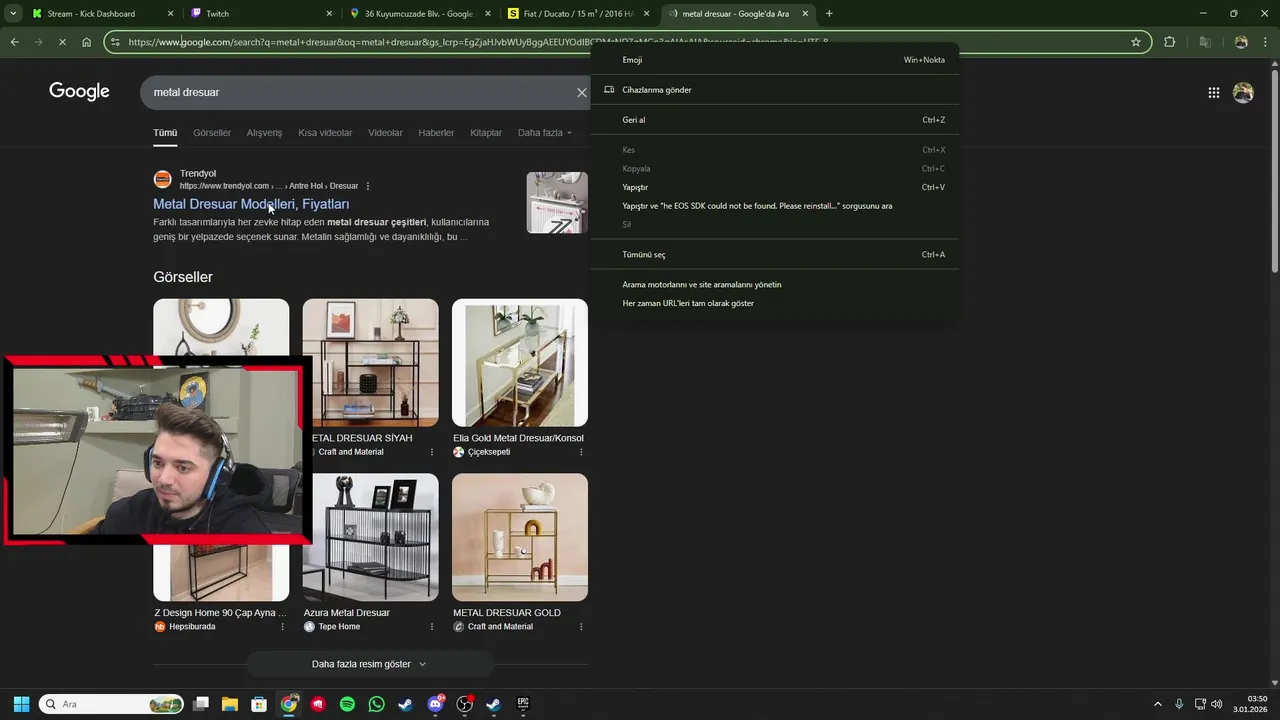Open a new tab with plus button
Image resolution: width=1280 pixels, height=720 pixels.
point(829,14)
